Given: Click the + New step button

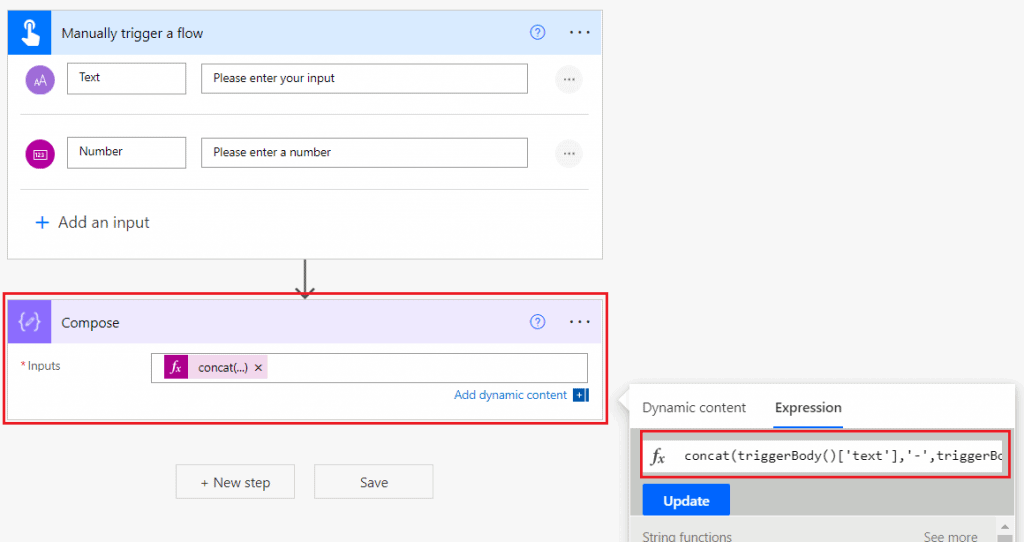Looking at the screenshot, I should tap(235, 482).
